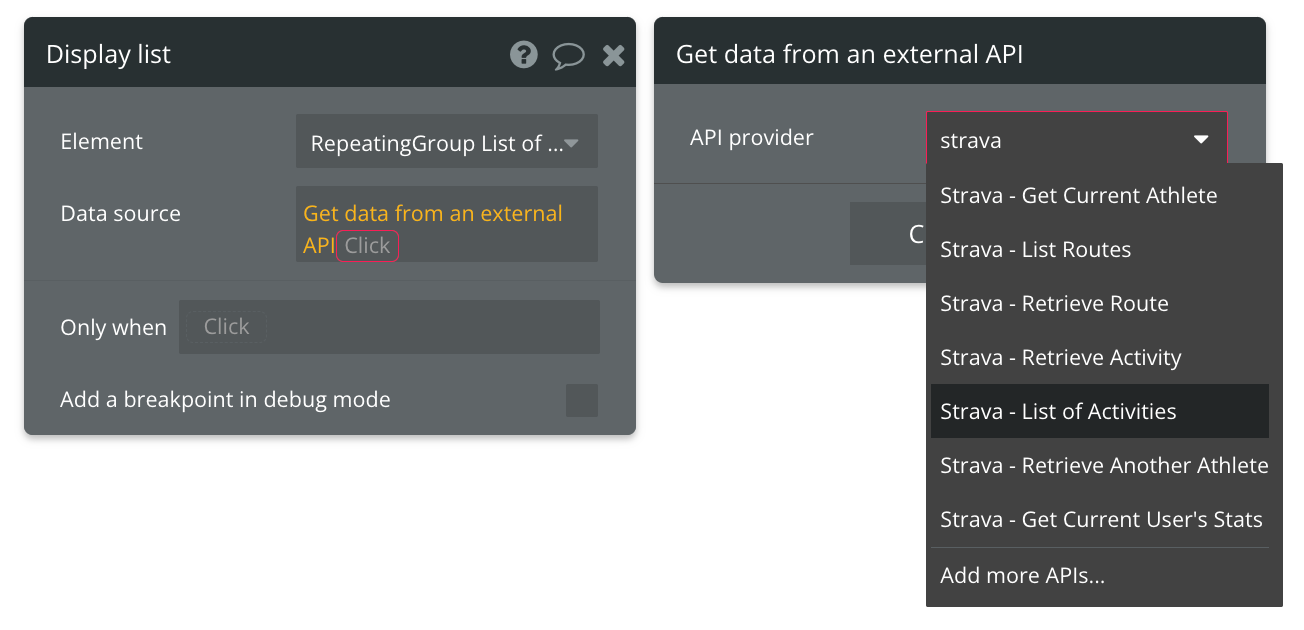The image size is (1304, 630).
Task: Open the Element selector showing RepeatingGroup List
Action: 446,141
